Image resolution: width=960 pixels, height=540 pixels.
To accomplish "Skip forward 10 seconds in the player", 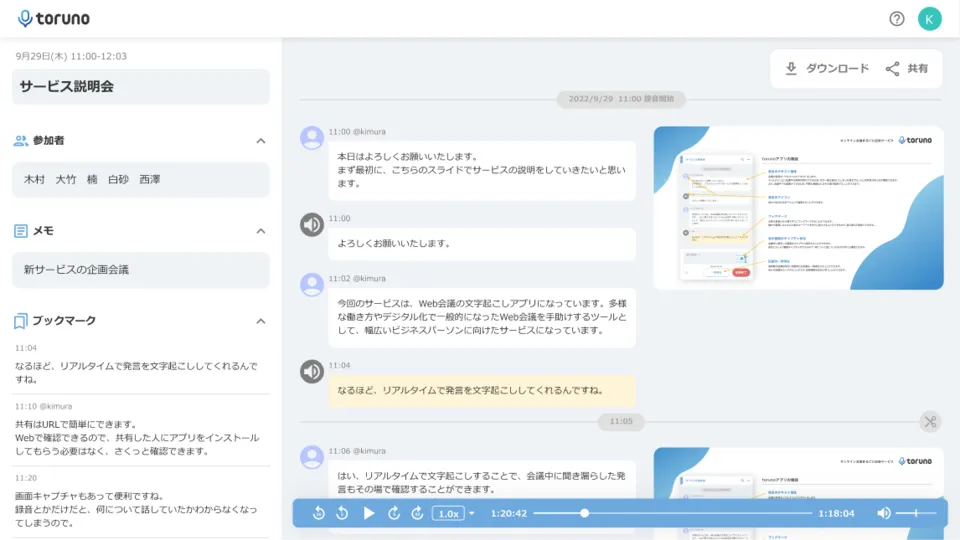I will [x=418, y=514].
